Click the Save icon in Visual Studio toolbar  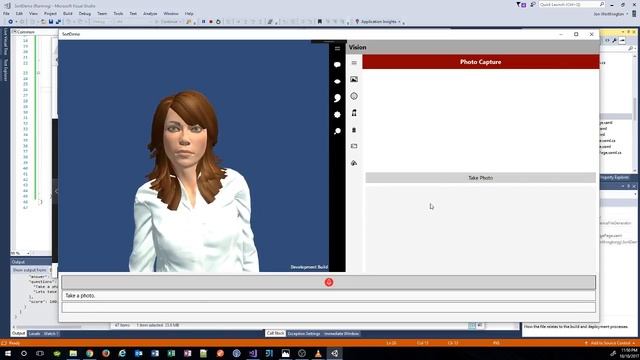(x=51, y=22)
